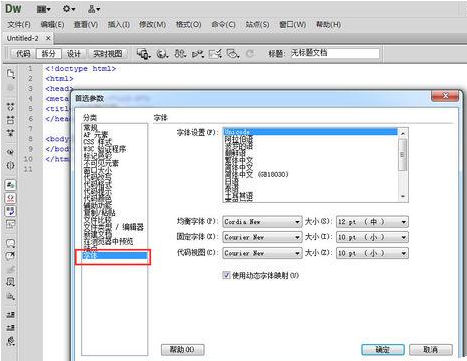467x361 pixels.
Task: Close the Untitled-2 document tab
Action: [x=48, y=38]
